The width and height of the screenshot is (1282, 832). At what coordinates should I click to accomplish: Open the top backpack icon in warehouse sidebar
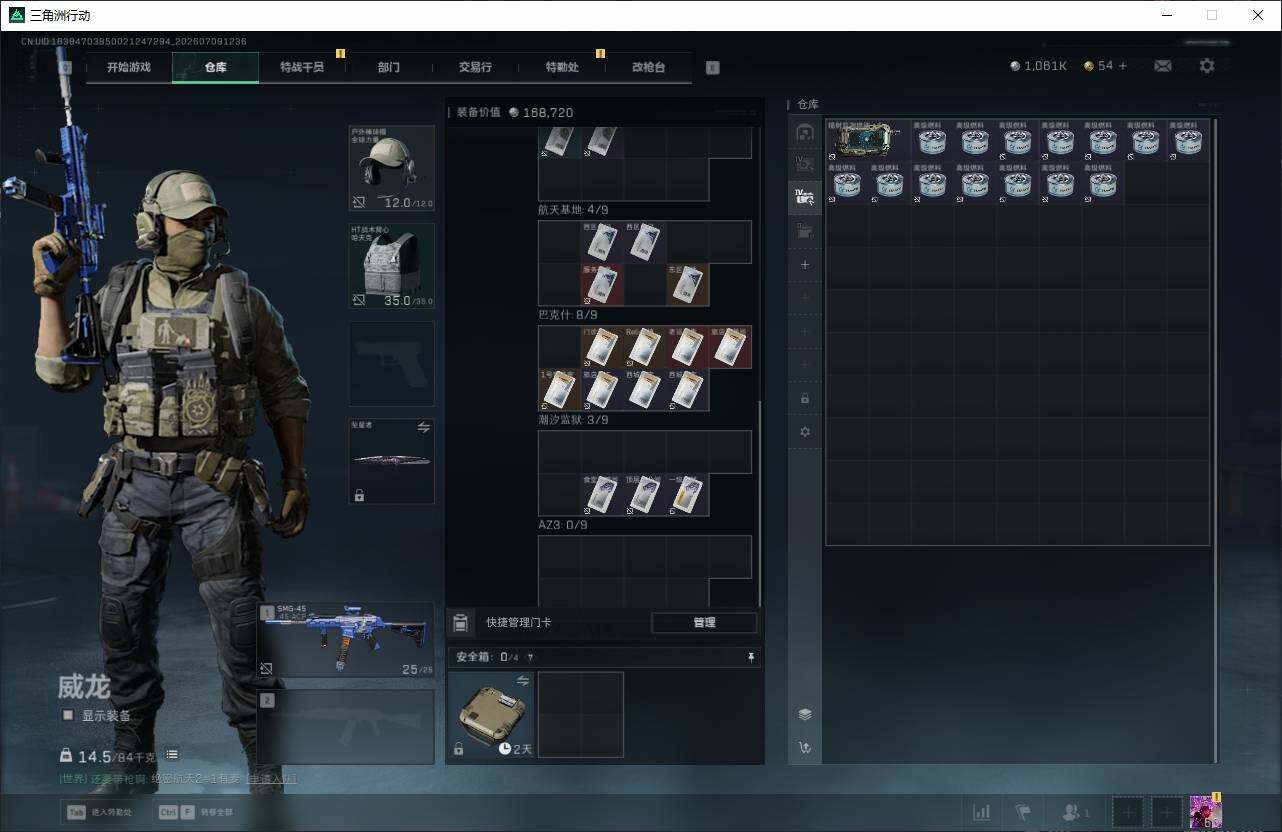(x=805, y=132)
